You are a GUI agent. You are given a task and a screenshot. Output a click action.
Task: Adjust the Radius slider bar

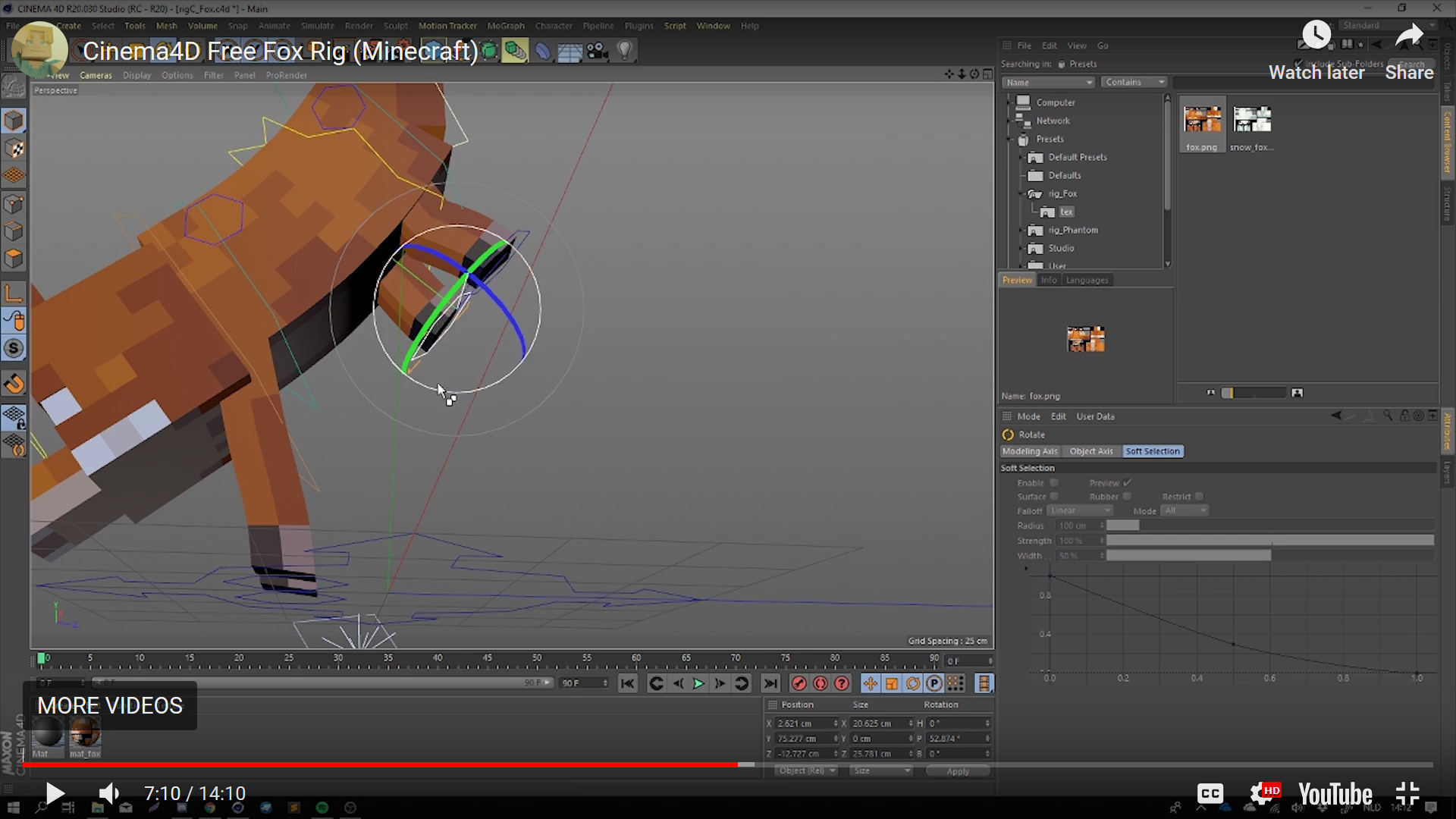[x=1270, y=526]
